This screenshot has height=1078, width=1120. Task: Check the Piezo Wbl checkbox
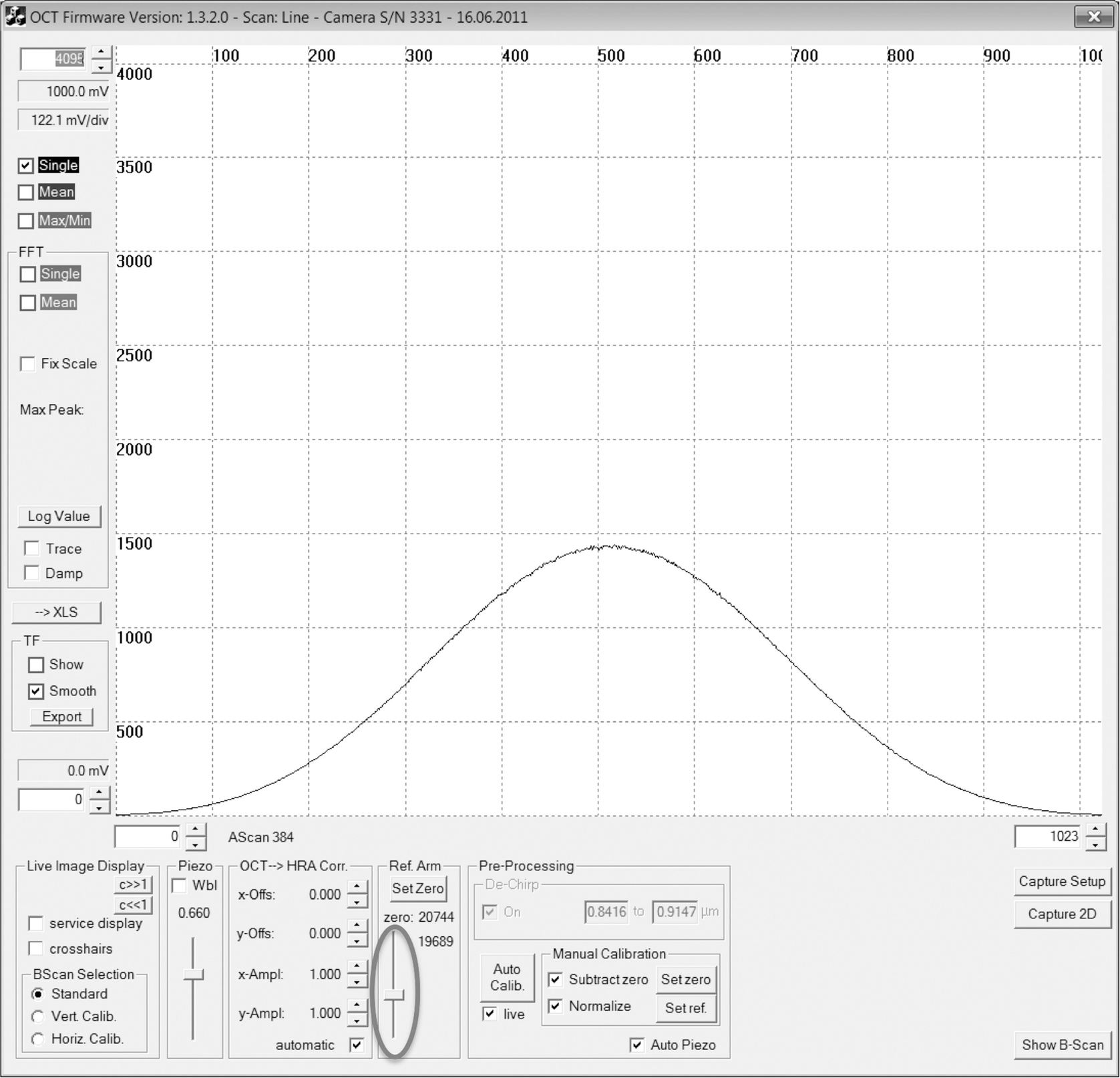(x=179, y=886)
